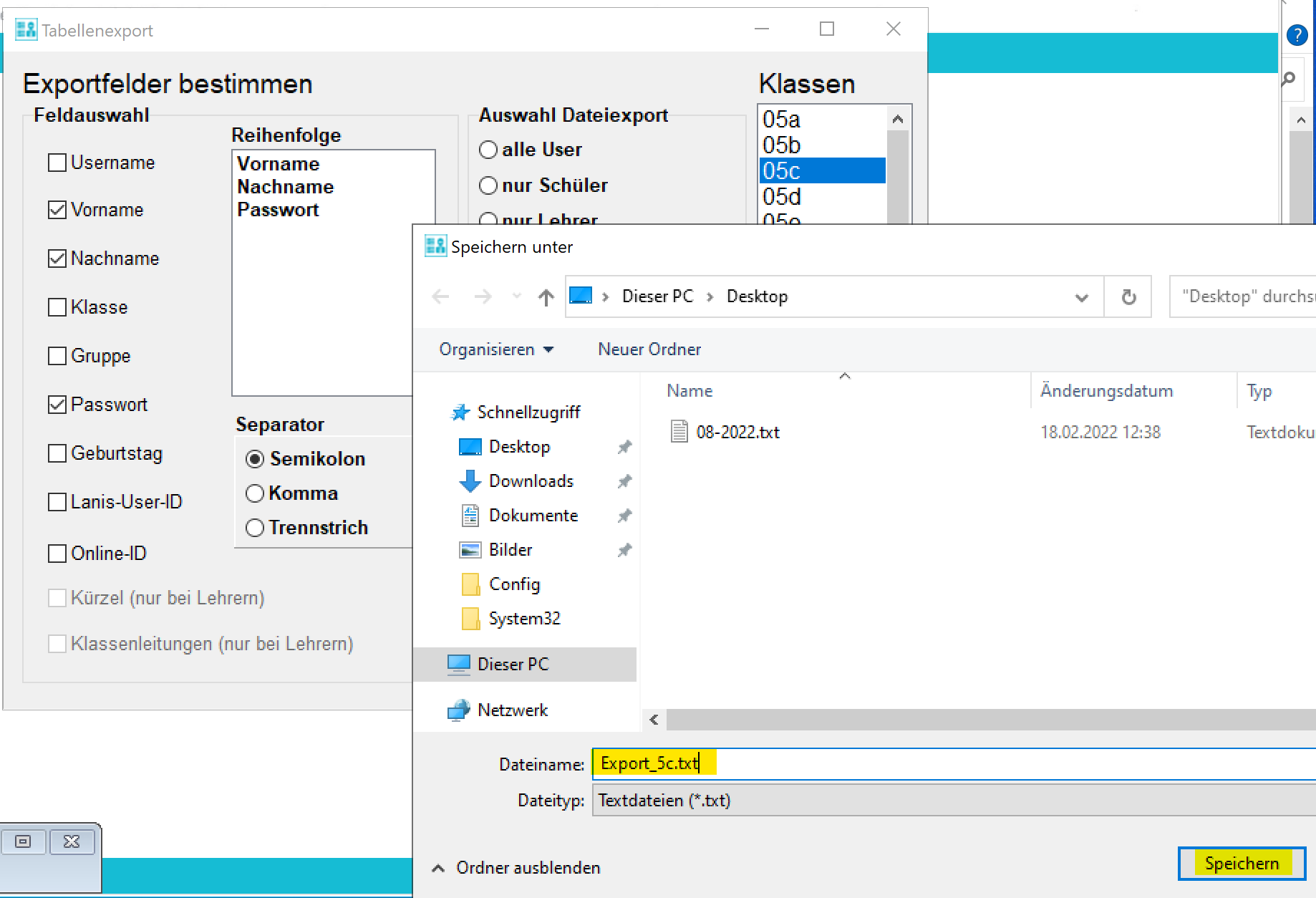The height and width of the screenshot is (898, 1316).
Task: Click the search magnifier icon at right
Action: click(1289, 79)
